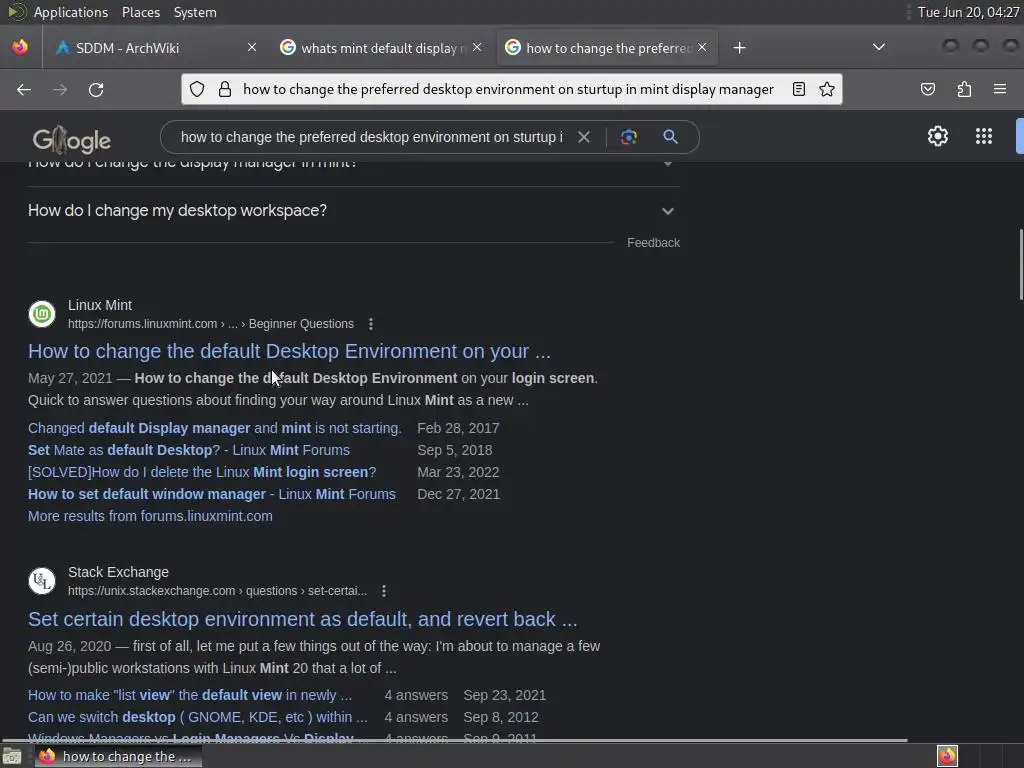Open Changed default Display manager sublink
Viewport: 1024px width, 768px height.
(215, 428)
